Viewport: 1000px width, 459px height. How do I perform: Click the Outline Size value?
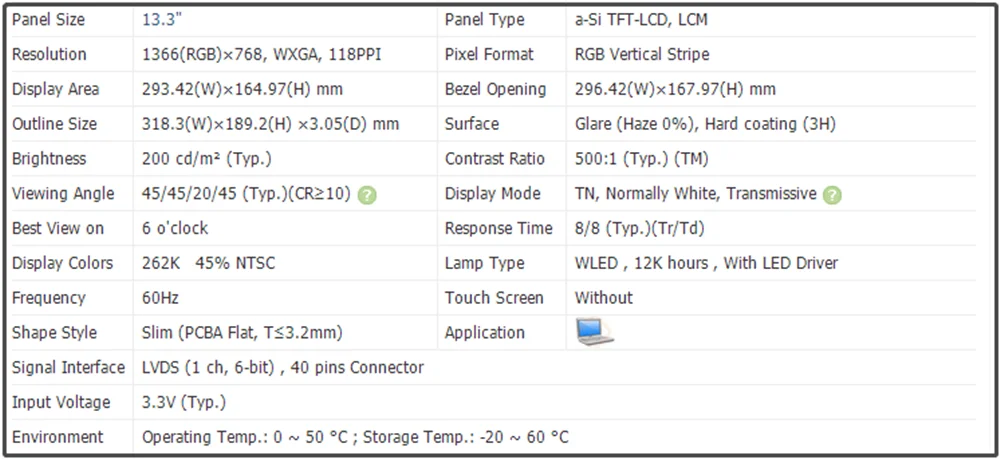point(270,124)
